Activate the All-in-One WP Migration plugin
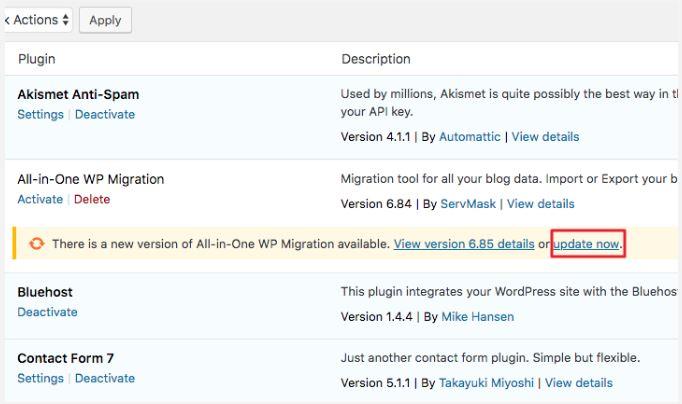Image resolution: width=682 pixels, height=404 pixels. [x=40, y=199]
